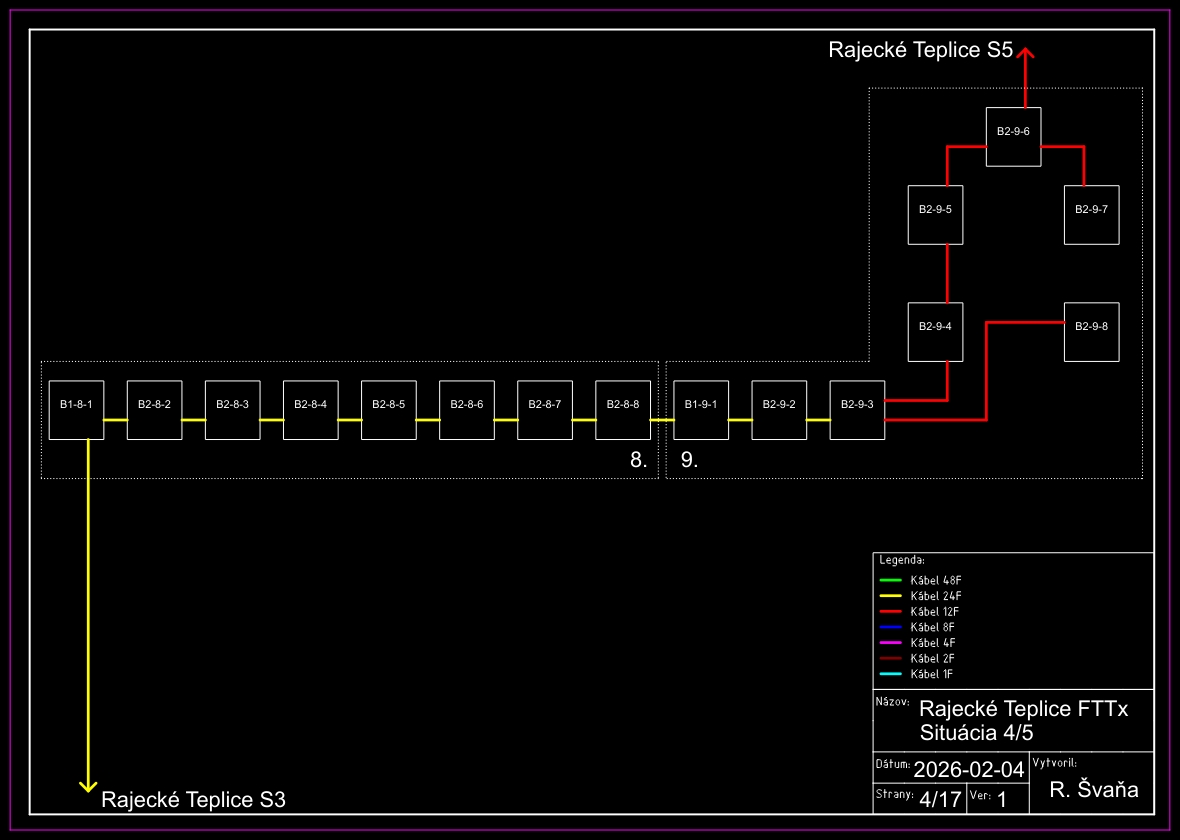
Task: Select the author name R. Švaňa
Action: 1093,790
